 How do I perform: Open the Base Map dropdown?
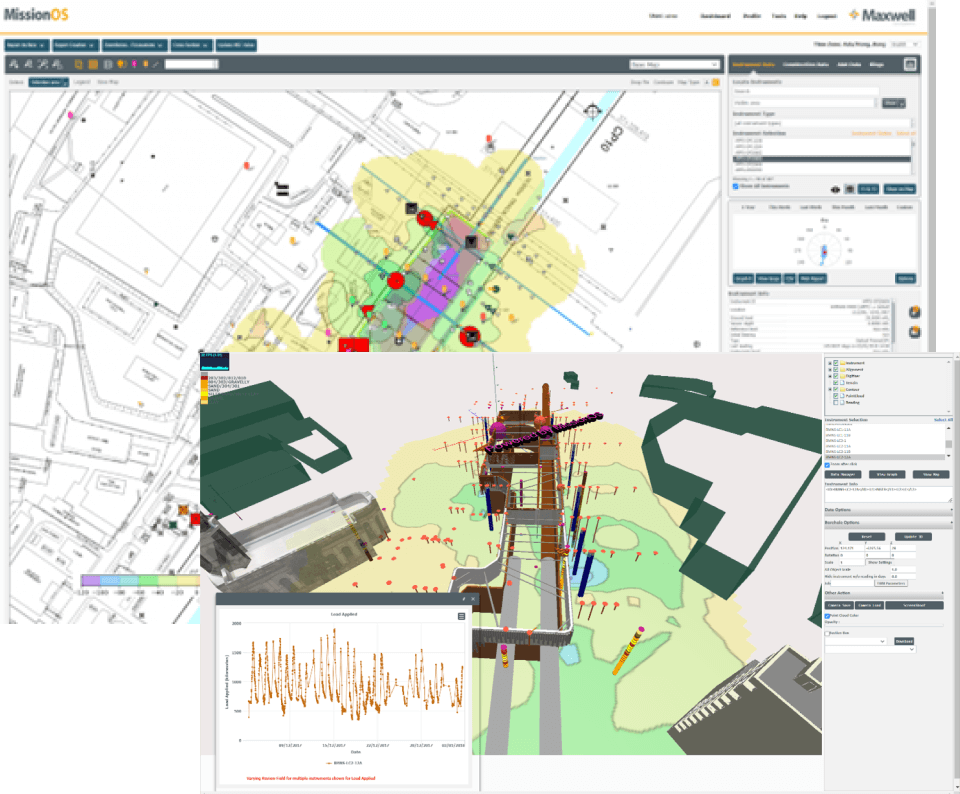pyautogui.click(x=674, y=64)
